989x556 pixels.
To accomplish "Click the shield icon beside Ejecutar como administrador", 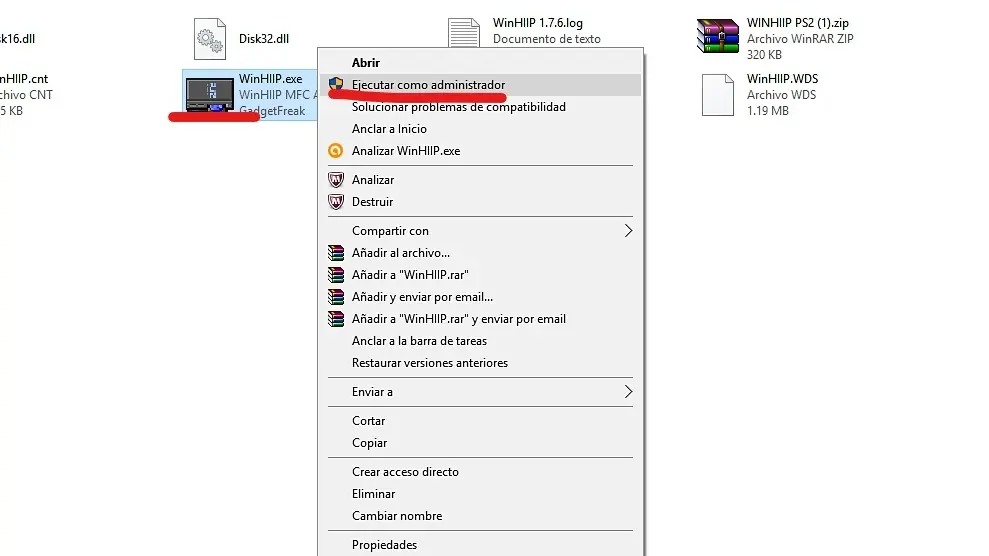I will (336, 84).
